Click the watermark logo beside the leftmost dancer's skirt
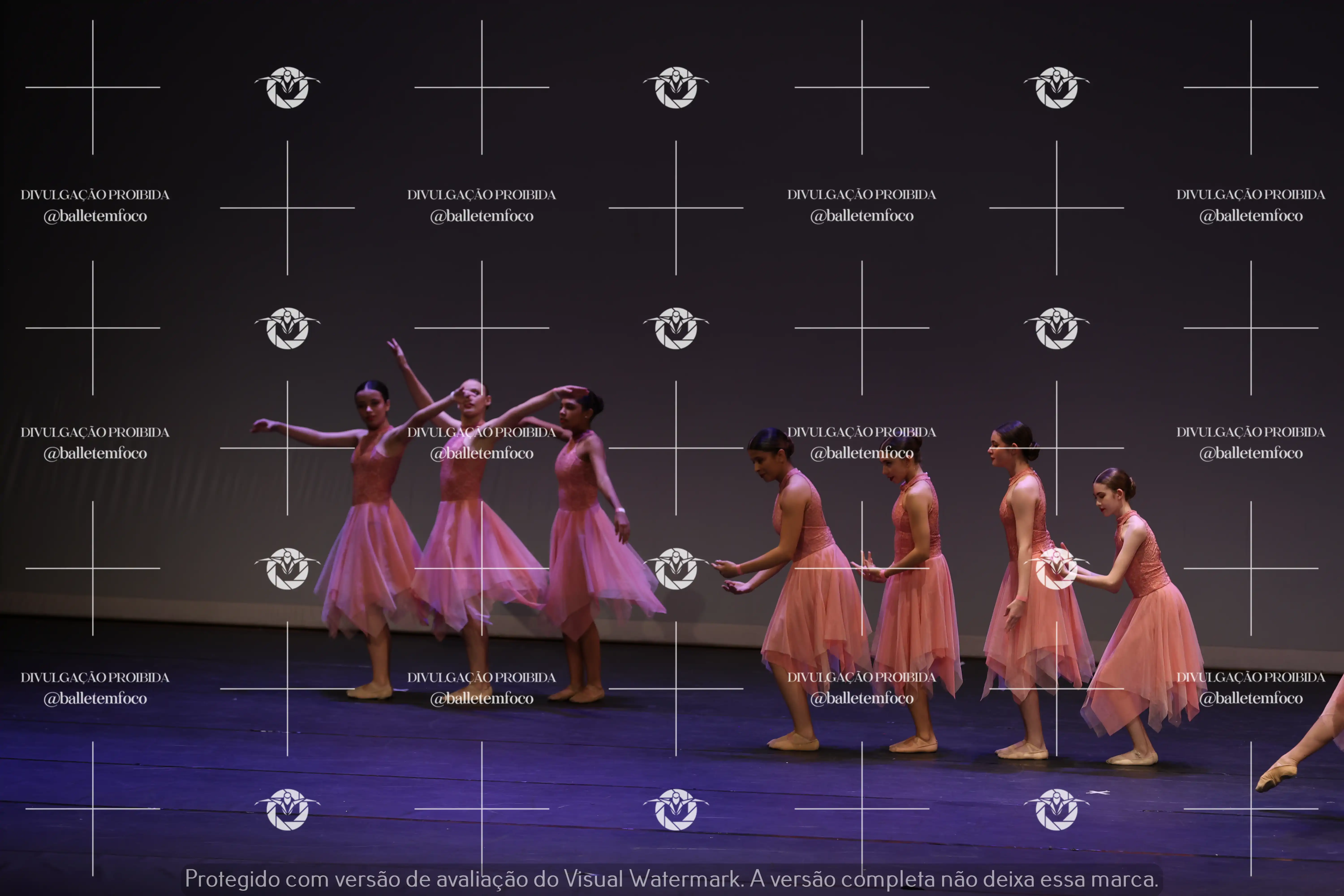Image resolution: width=1344 pixels, height=896 pixels. [287, 568]
